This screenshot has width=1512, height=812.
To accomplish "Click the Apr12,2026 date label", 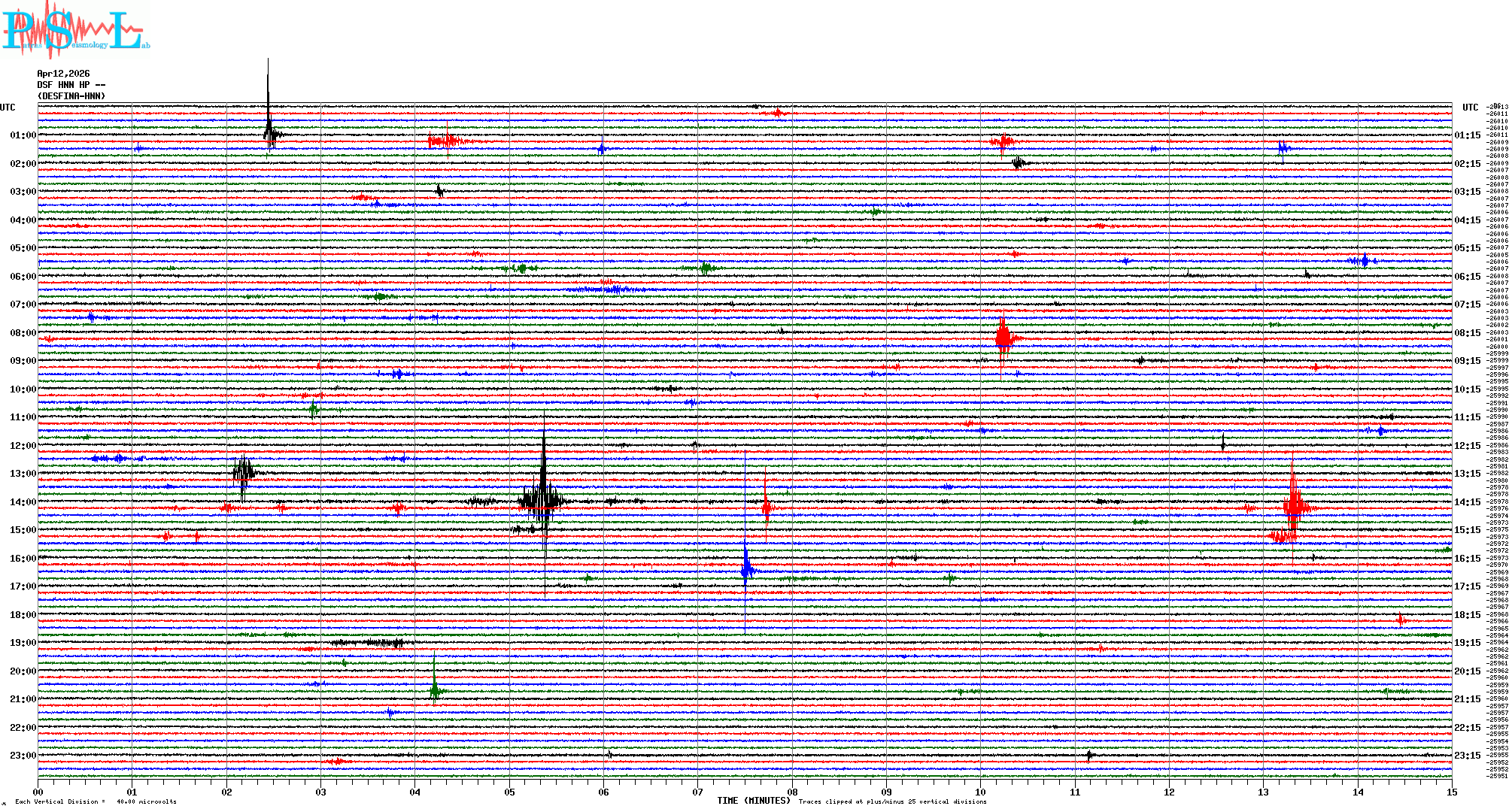I will point(63,74).
